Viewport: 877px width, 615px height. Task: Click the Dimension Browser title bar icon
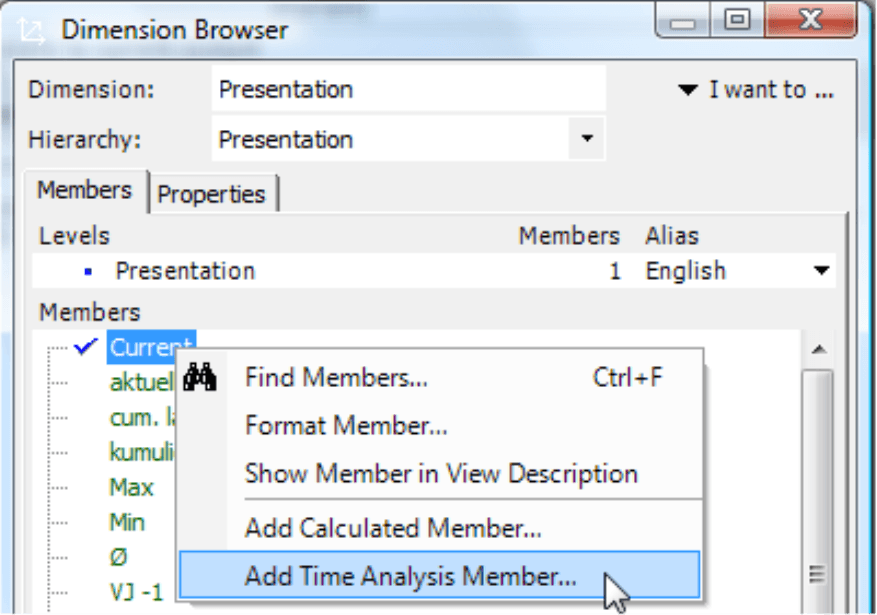point(31,30)
